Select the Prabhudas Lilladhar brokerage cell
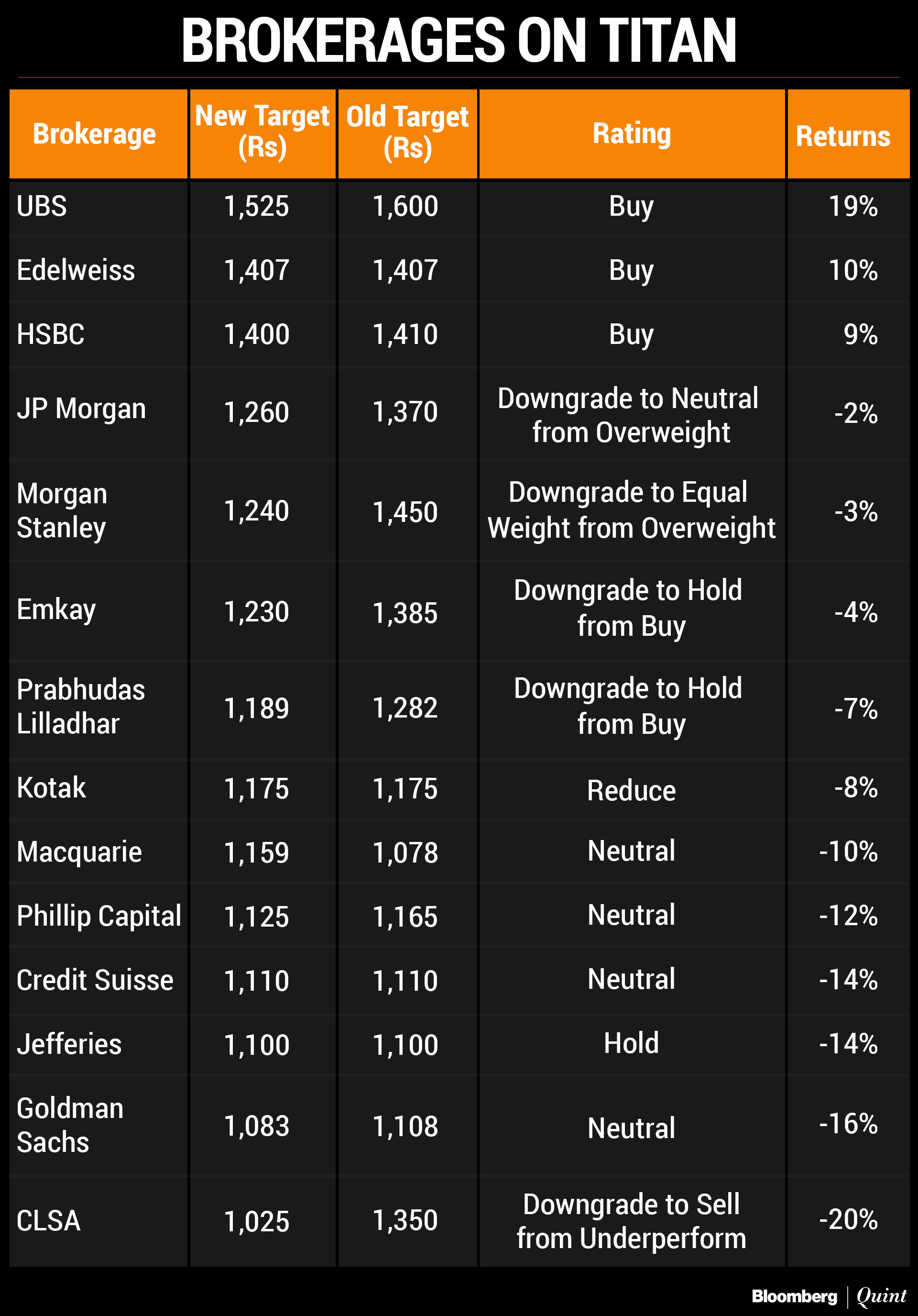918x1316 pixels. (x=80, y=706)
